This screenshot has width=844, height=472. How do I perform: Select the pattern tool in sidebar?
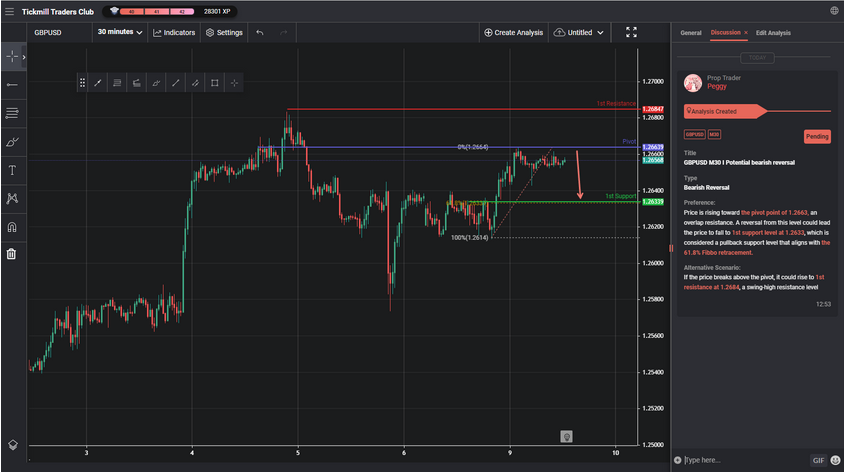pyautogui.click(x=12, y=199)
